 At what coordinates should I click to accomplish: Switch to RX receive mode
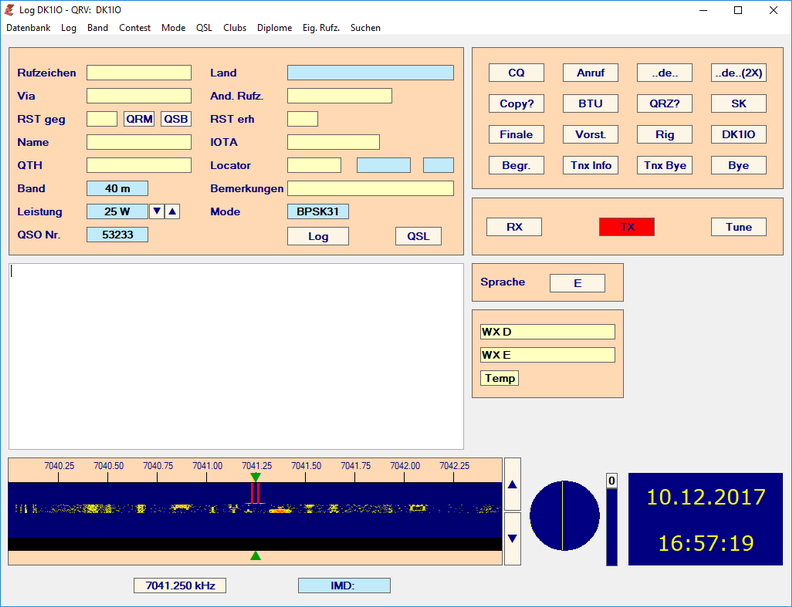[514, 227]
